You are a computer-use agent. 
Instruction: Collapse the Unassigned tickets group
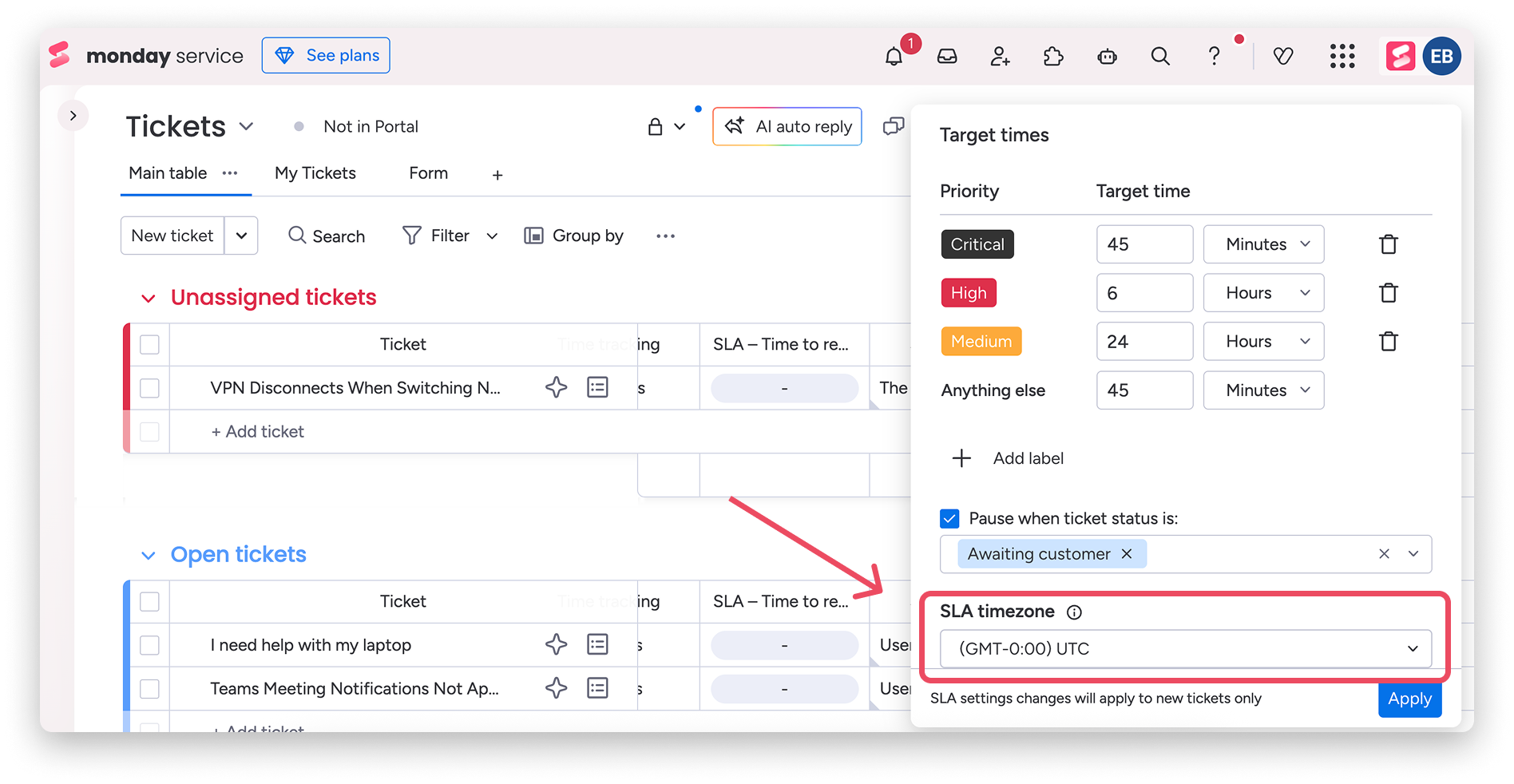(x=148, y=299)
